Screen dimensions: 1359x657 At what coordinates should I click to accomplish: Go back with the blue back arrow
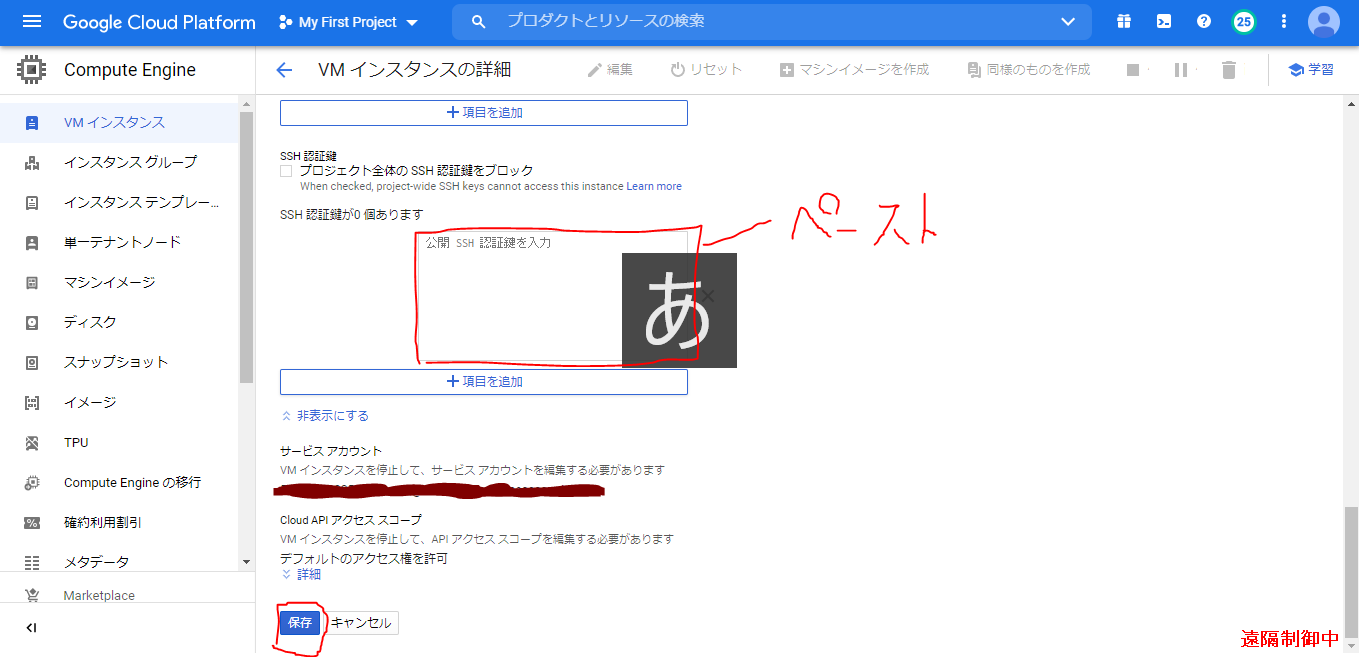click(x=284, y=69)
